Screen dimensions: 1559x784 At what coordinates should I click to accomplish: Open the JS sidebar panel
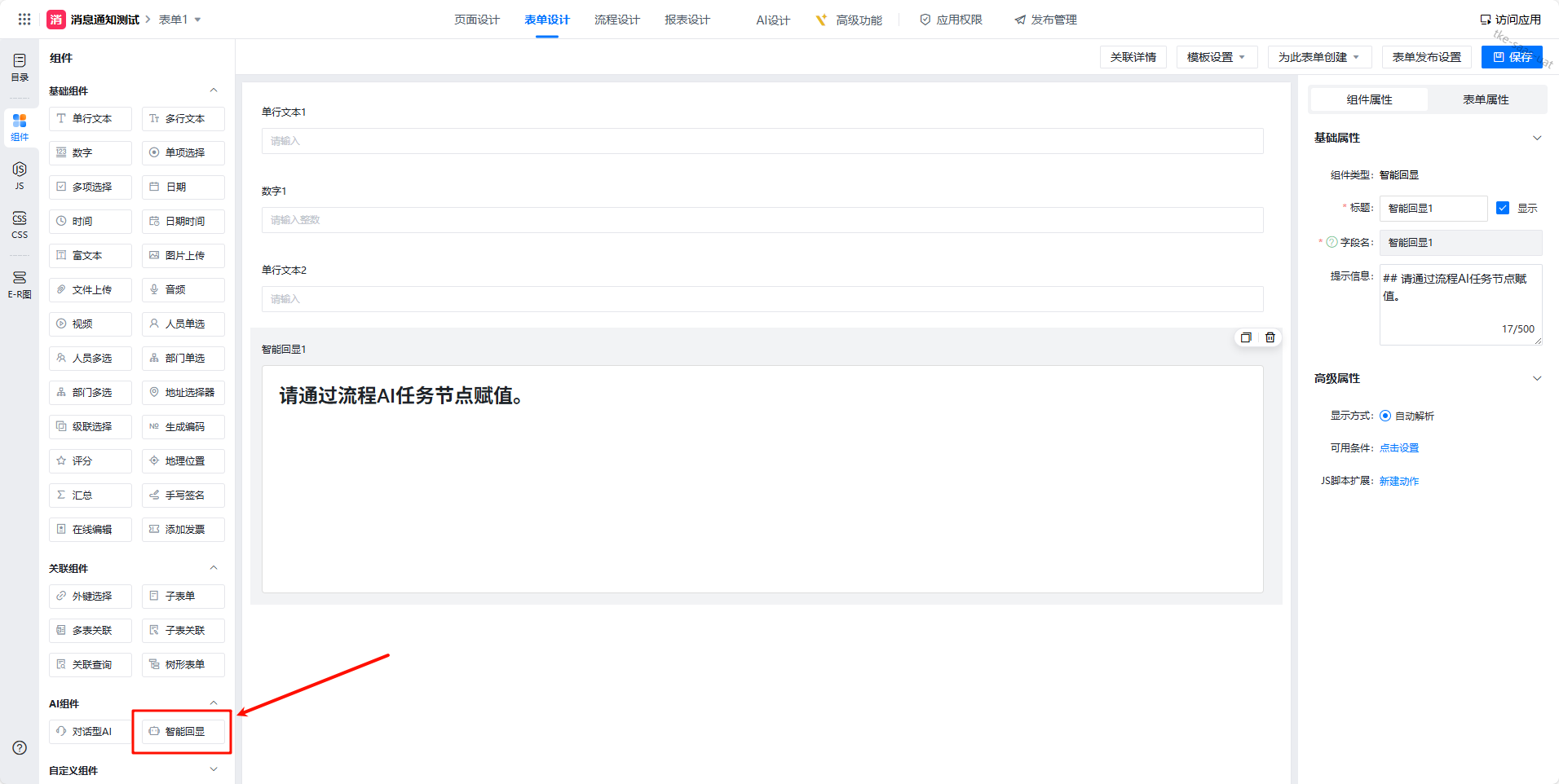(x=20, y=175)
